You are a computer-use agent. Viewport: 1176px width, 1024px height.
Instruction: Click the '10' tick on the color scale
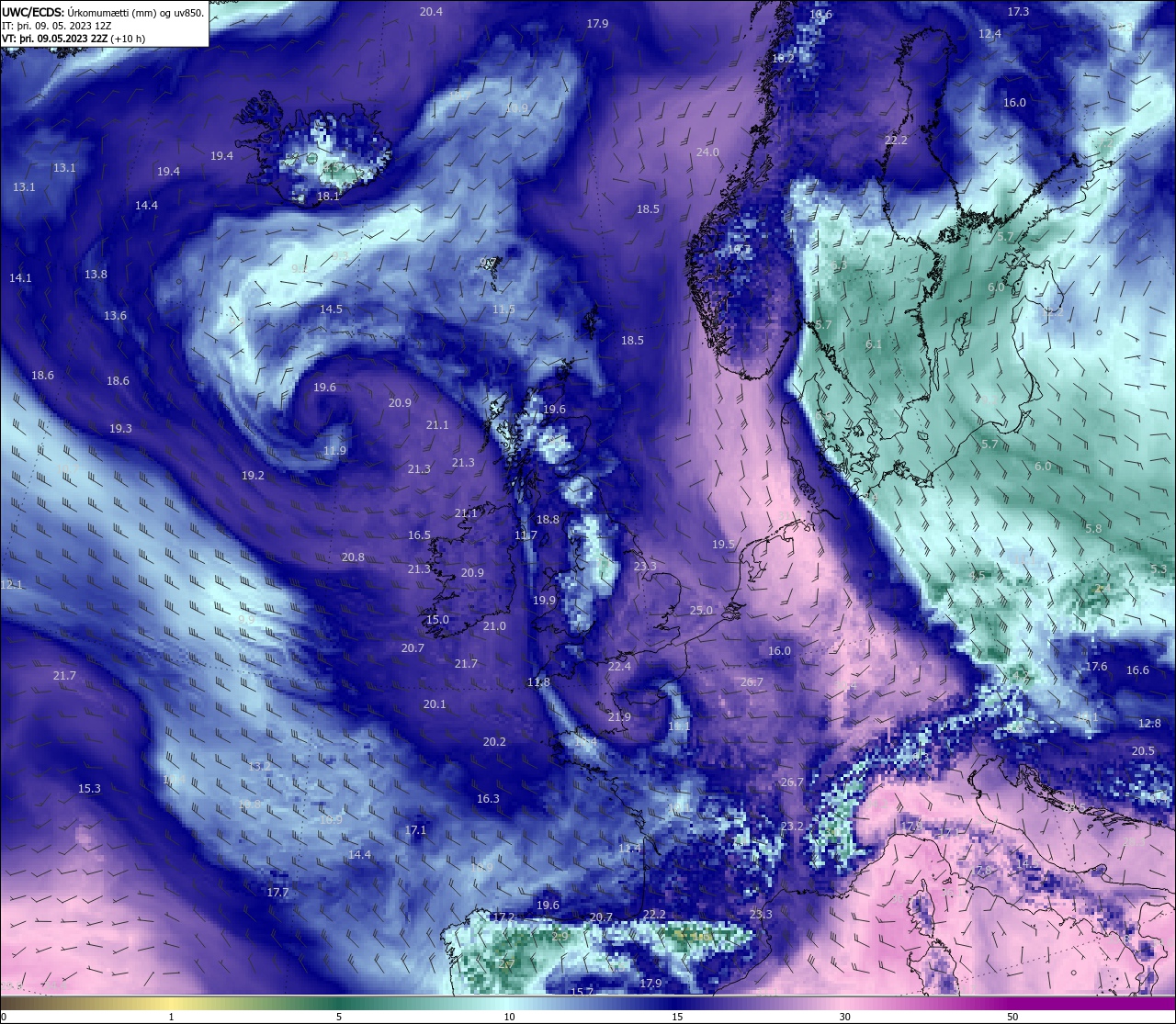(x=508, y=1017)
